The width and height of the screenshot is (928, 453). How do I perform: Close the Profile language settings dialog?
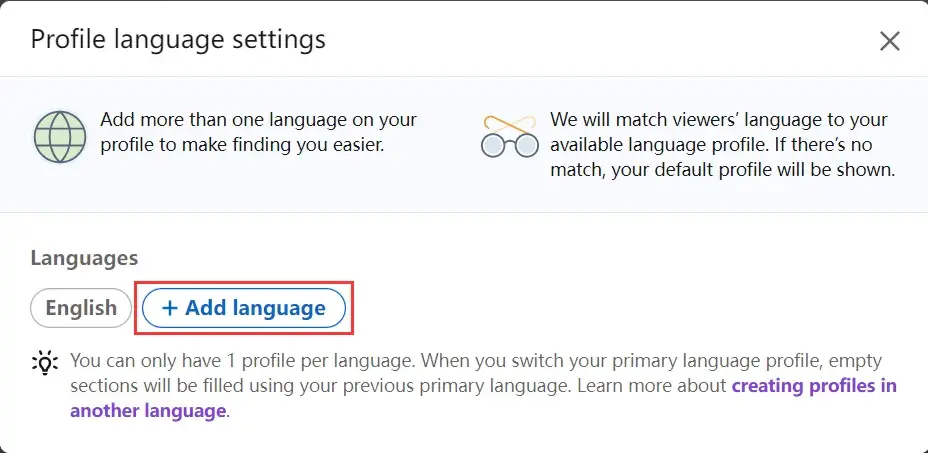(x=889, y=41)
